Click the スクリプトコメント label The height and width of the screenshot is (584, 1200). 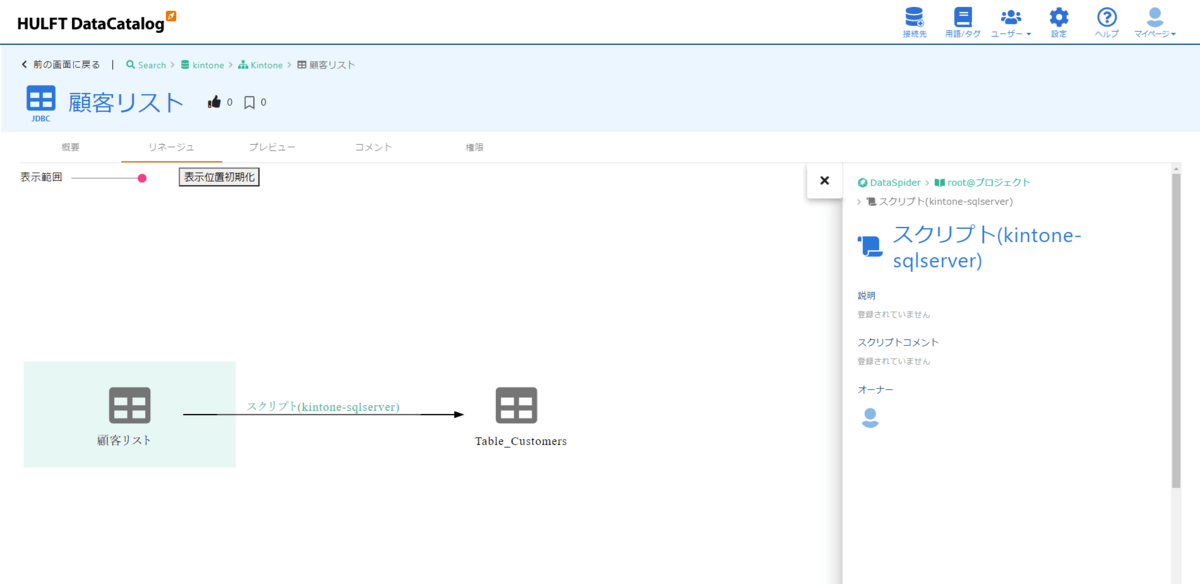898,343
